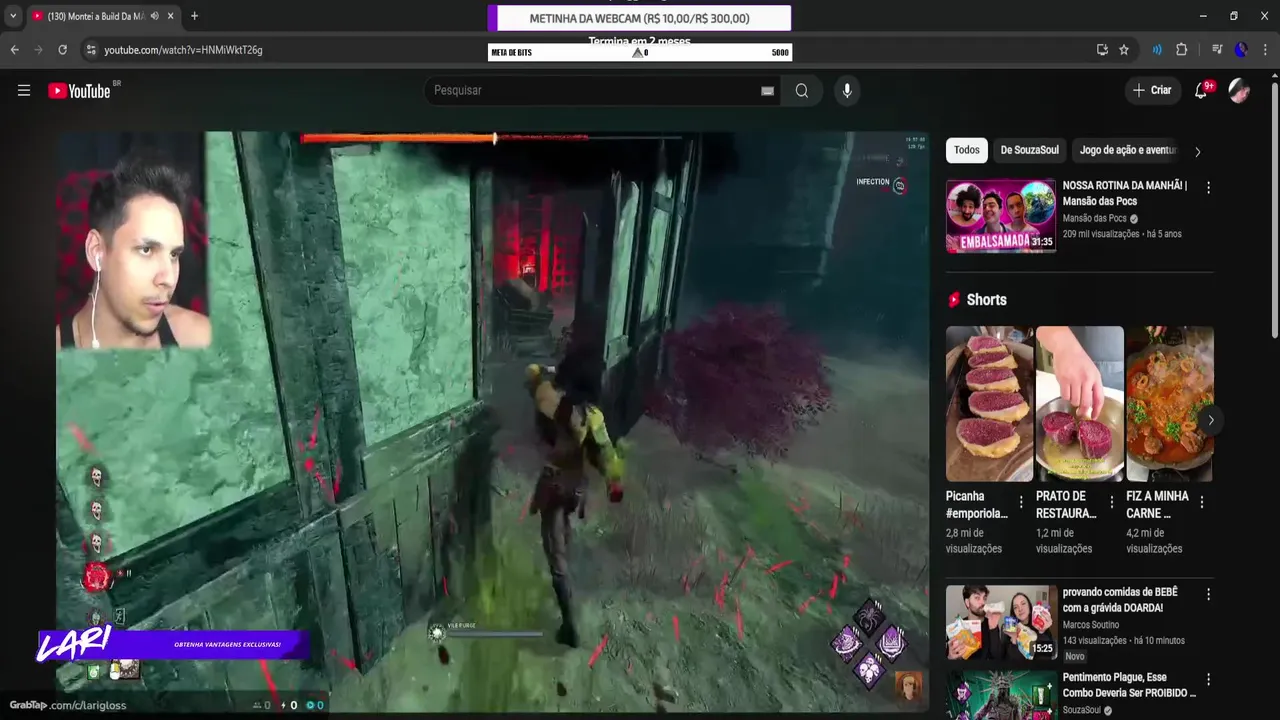Open the on-screen keyboard in search box
This screenshot has width=1280, height=720.
pyautogui.click(x=767, y=91)
